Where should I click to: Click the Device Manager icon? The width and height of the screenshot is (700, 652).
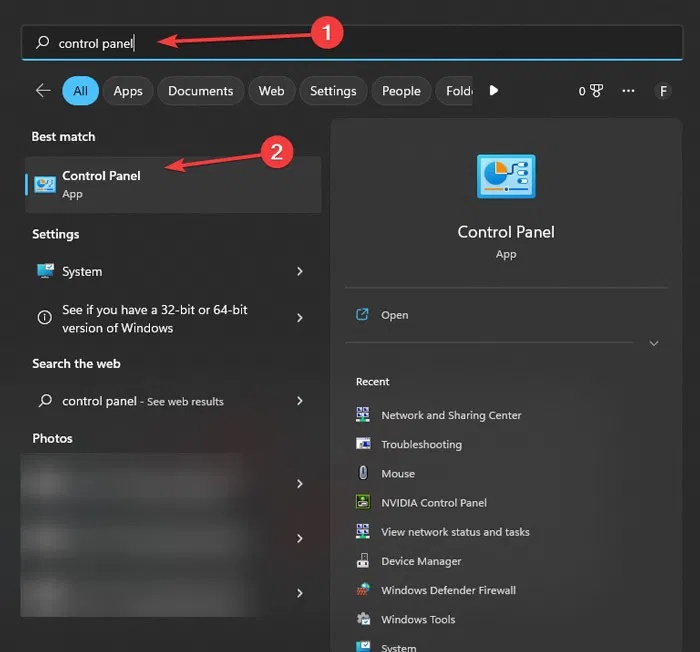click(x=363, y=560)
